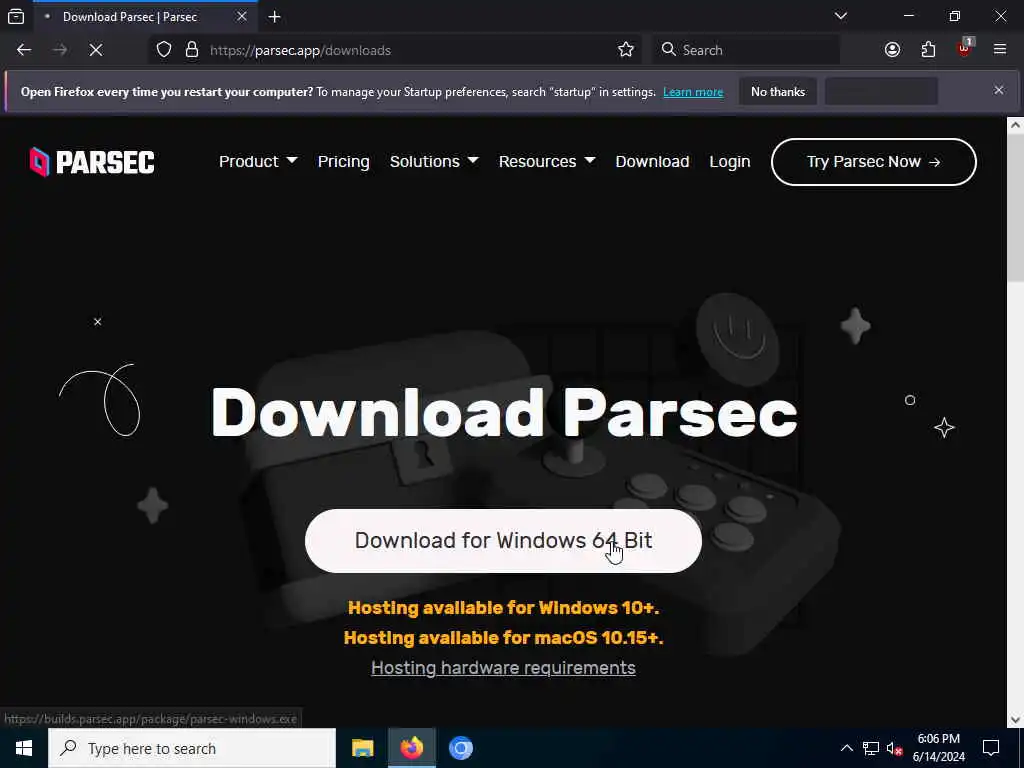Image resolution: width=1024 pixels, height=768 pixels.
Task: Dismiss the startup notification bar
Action: click(x=999, y=91)
